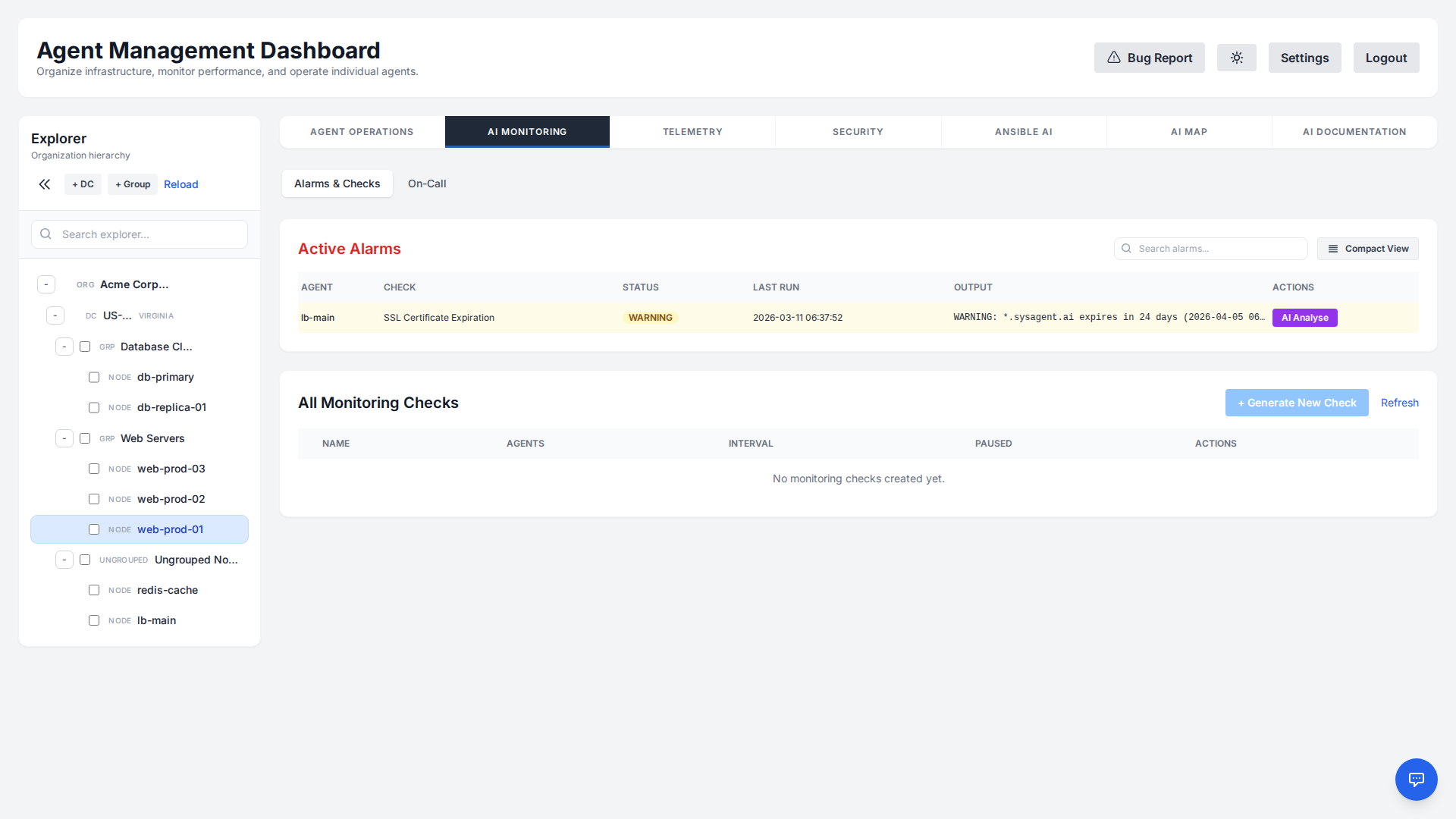Refresh the monitoring checks list
Screen dimensions: 1456x819
(x=1399, y=403)
